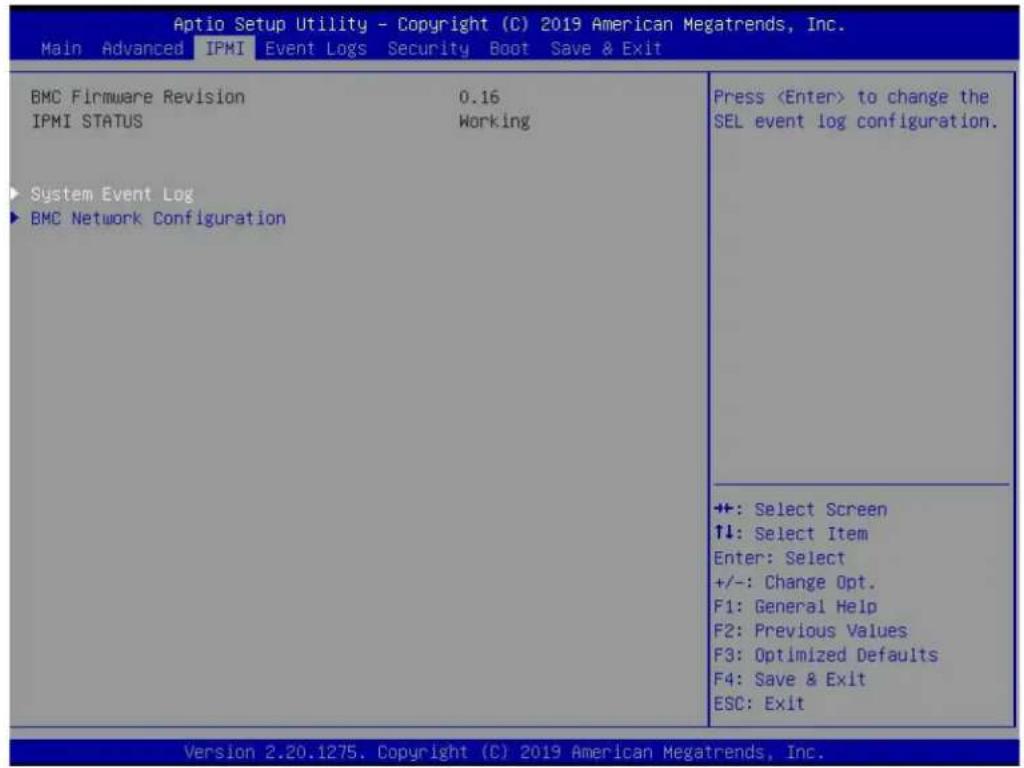
Task: Select the IPMI STATUS label
Action: pyautogui.click(x=86, y=121)
